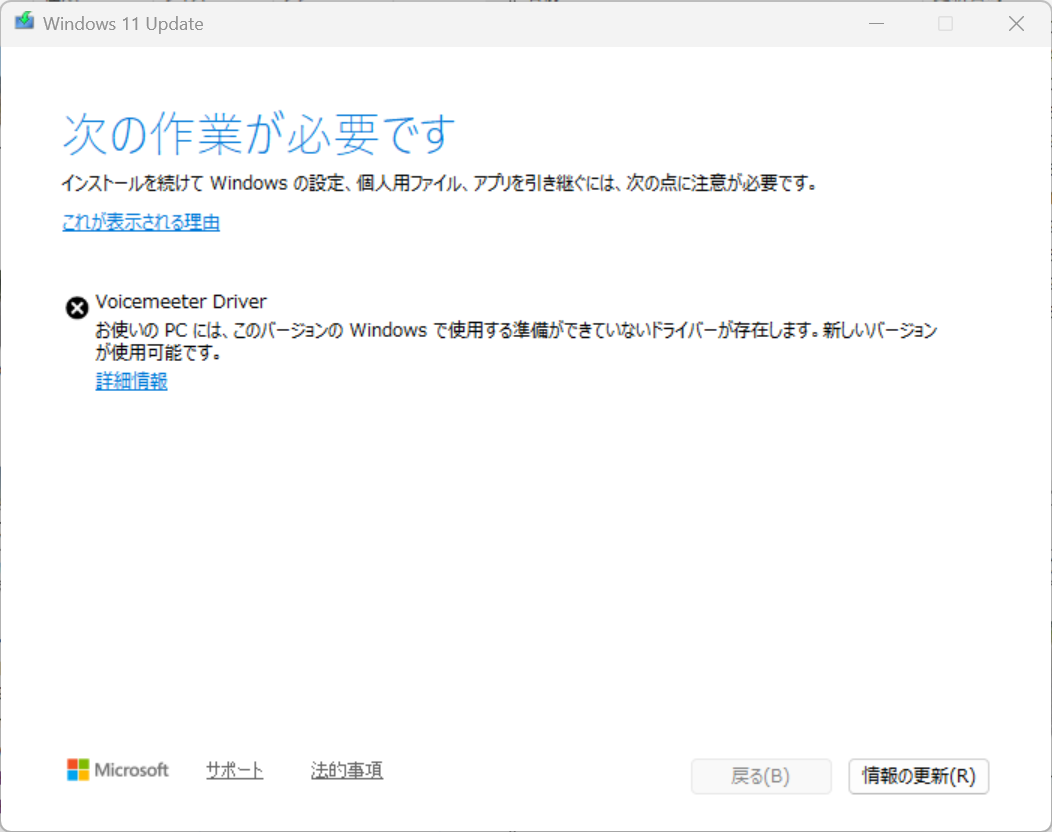Click the sentence starting インストールを続けて
Viewport: 1052px width, 832px height.
tap(439, 183)
